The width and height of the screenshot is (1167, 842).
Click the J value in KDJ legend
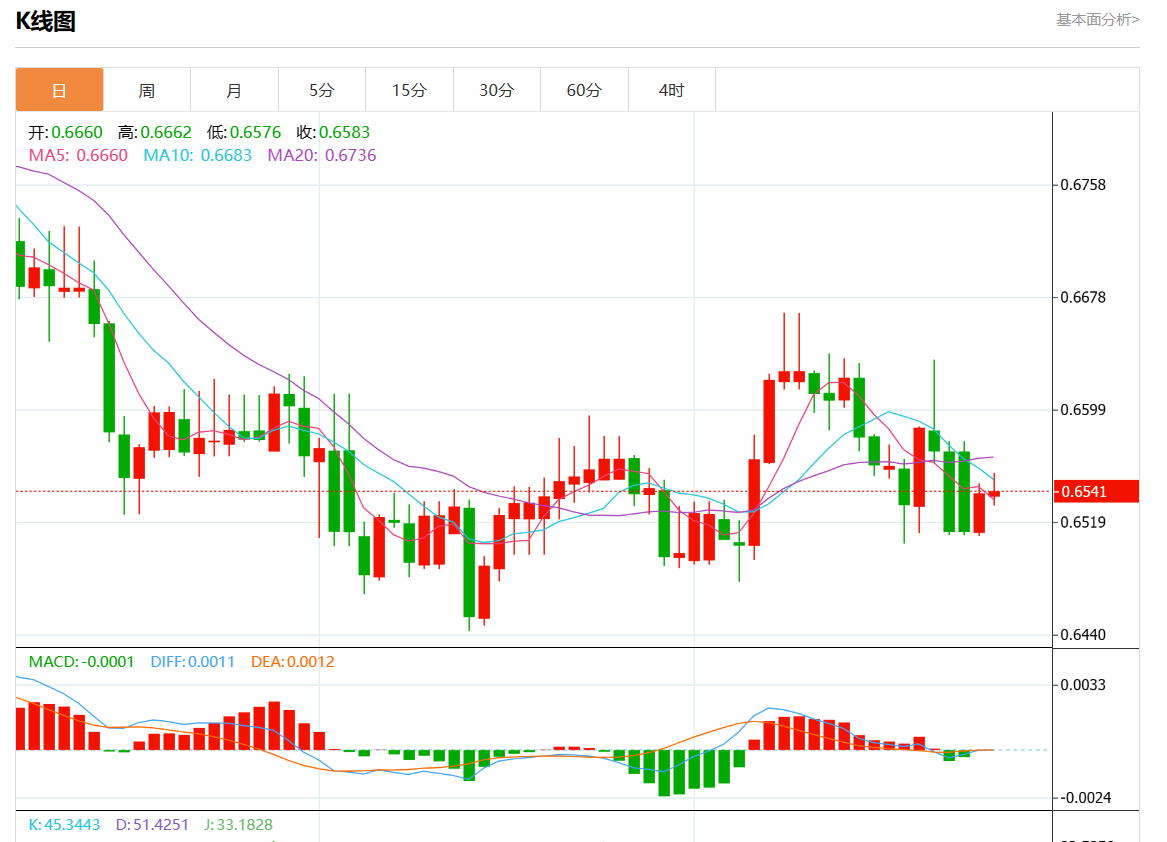tap(238, 825)
